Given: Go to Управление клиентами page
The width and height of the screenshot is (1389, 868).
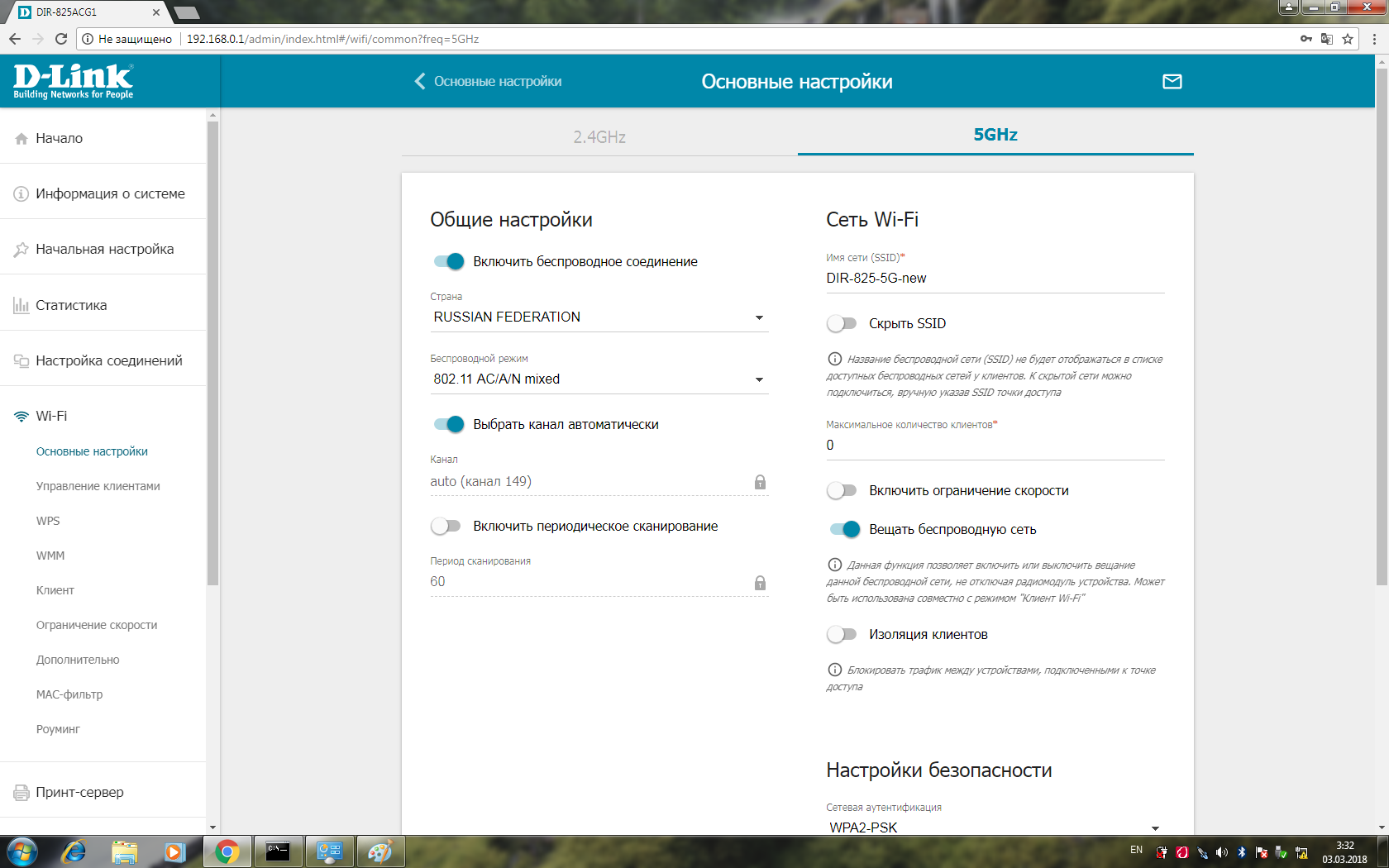Looking at the screenshot, I should (x=98, y=486).
